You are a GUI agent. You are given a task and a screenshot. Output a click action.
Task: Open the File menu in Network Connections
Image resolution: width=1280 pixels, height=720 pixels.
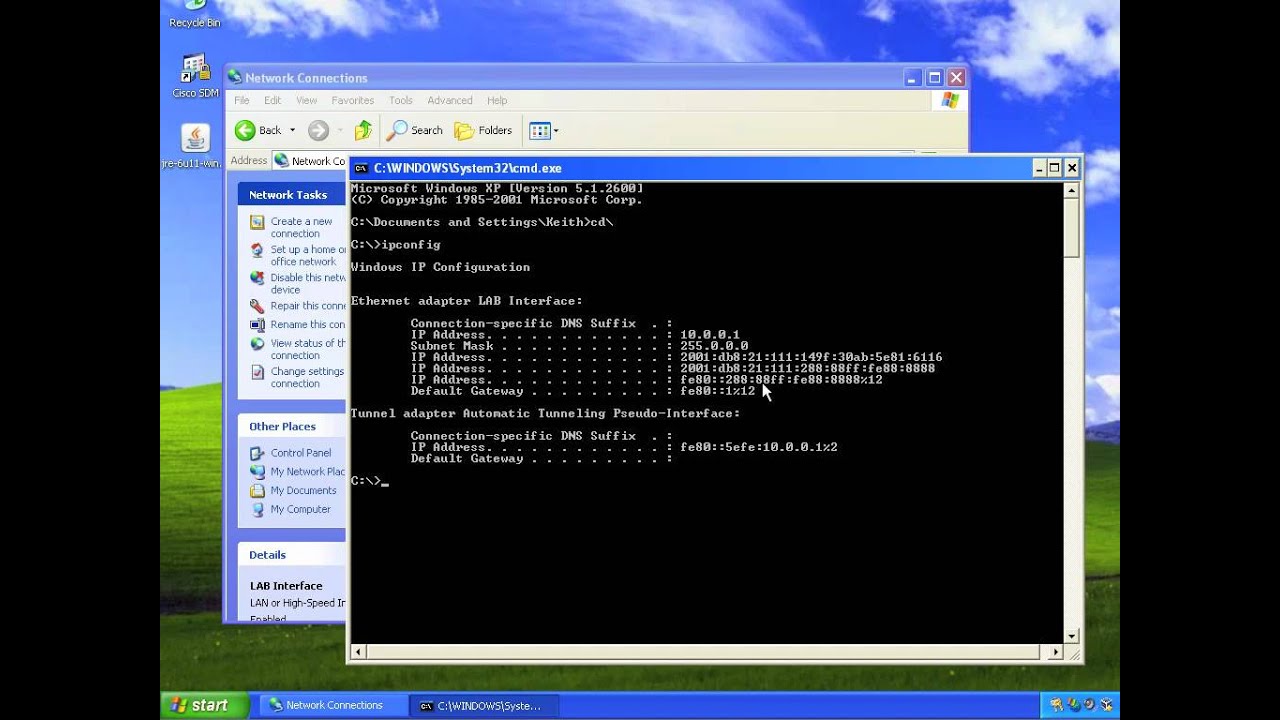coord(242,100)
